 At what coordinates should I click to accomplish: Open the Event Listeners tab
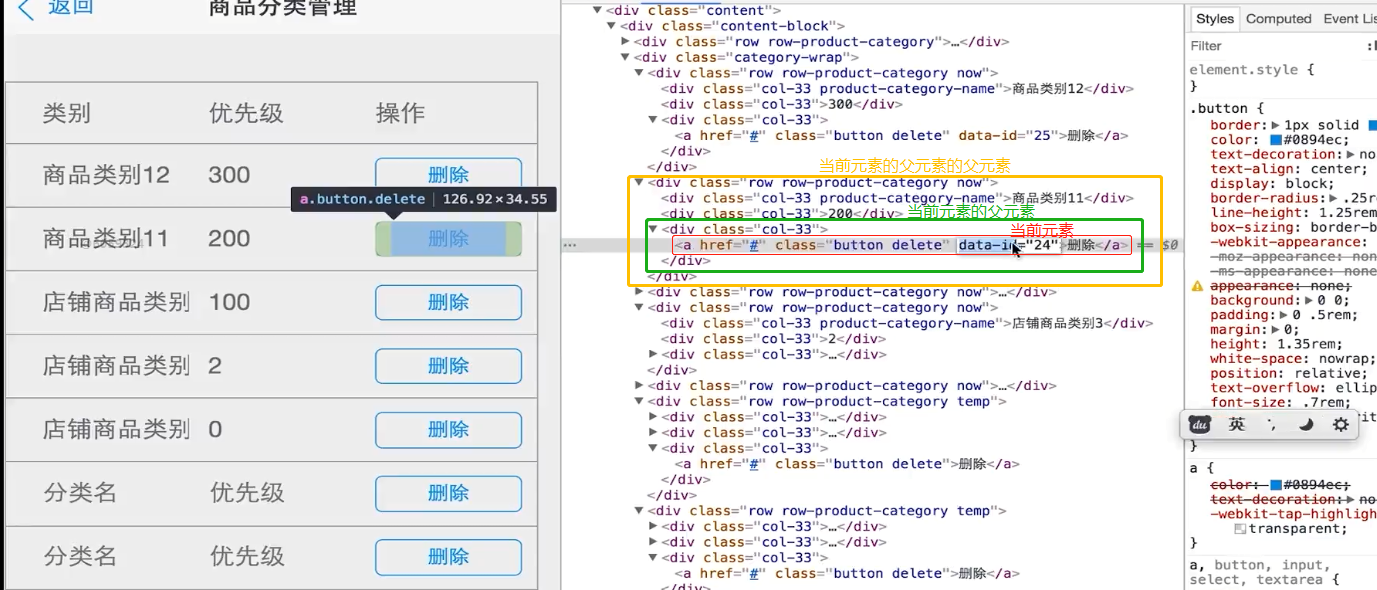[1350, 18]
